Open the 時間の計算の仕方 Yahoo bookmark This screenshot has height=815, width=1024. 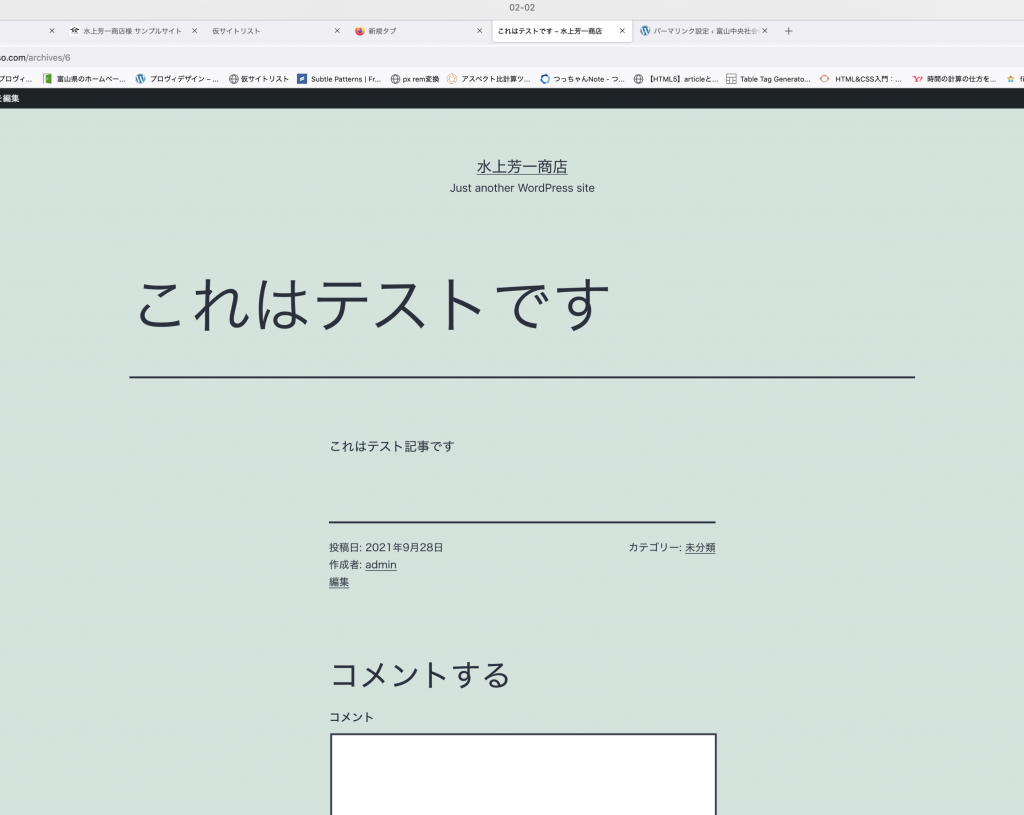pyautogui.click(x=954, y=79)
